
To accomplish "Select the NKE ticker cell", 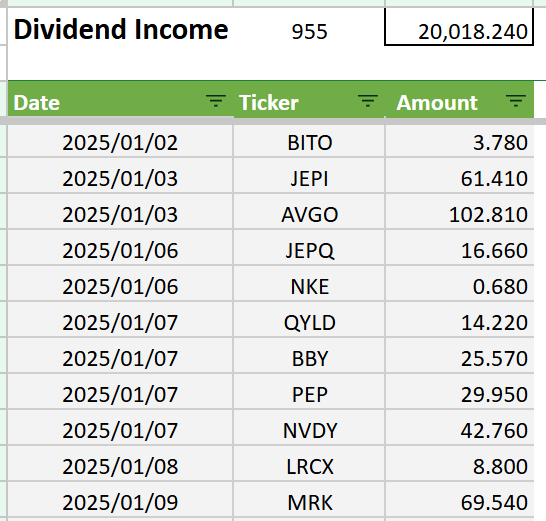I will (309, 283).
